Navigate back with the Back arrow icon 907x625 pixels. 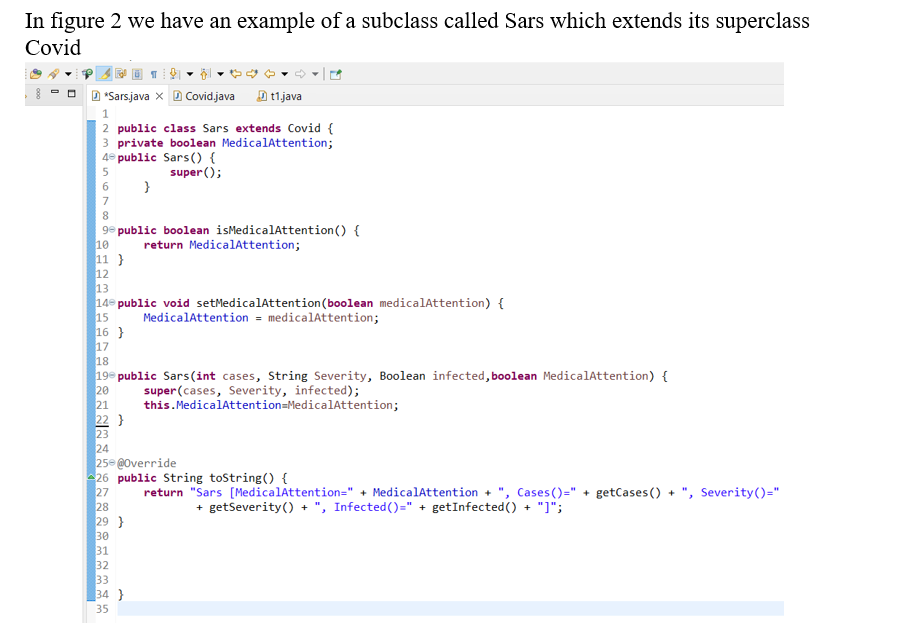click(267, 72)
